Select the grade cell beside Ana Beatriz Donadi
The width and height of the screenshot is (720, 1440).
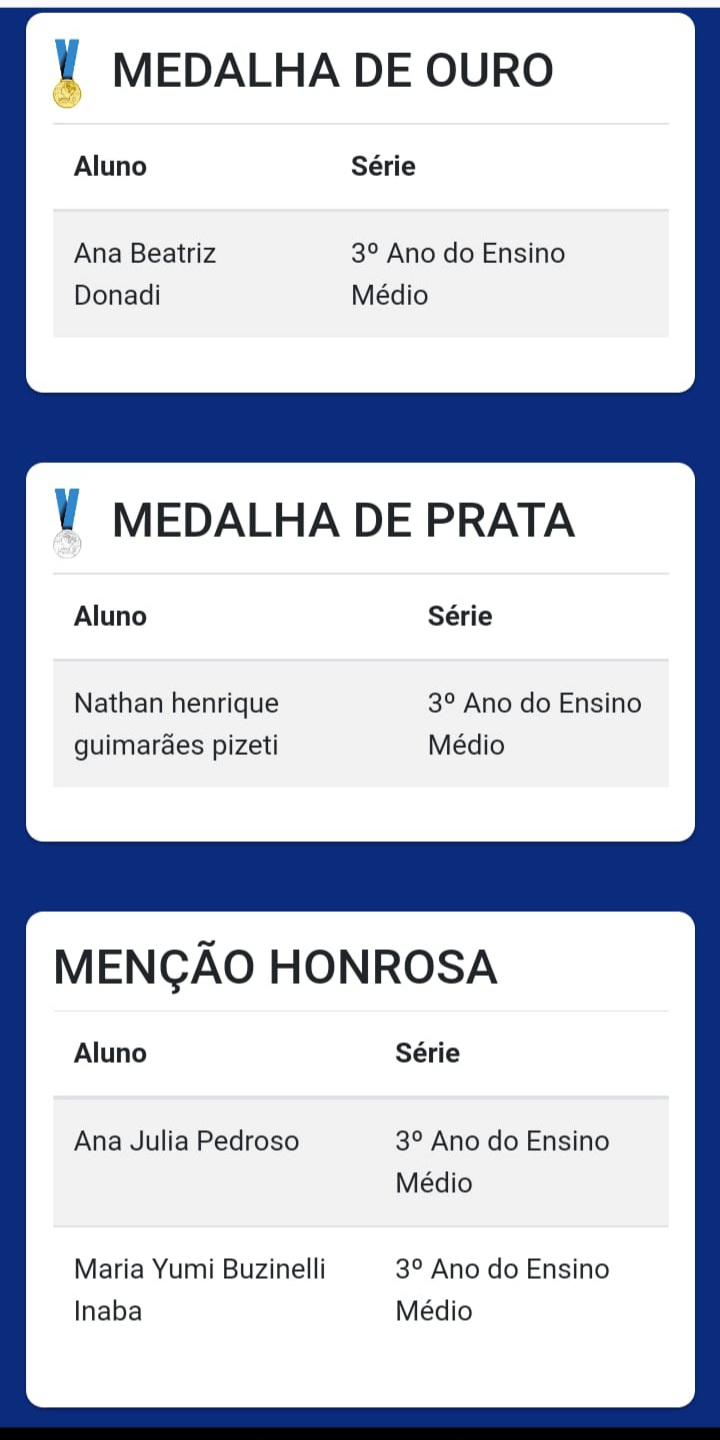click(x=458, y=274)
